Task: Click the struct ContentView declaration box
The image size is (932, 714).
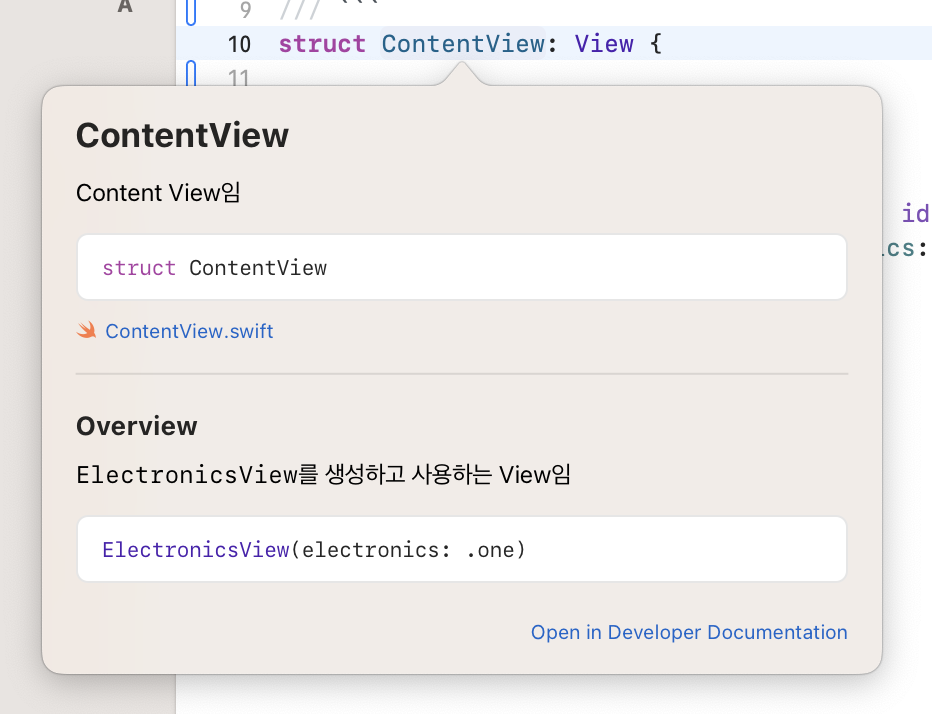Action: [x=462, y=267]
